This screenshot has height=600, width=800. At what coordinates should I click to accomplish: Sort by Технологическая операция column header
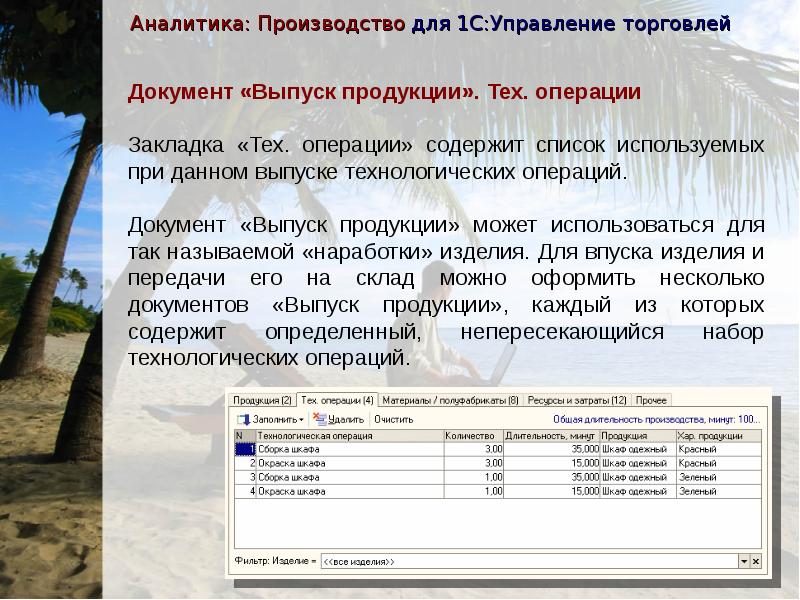(x=349, y=436)
